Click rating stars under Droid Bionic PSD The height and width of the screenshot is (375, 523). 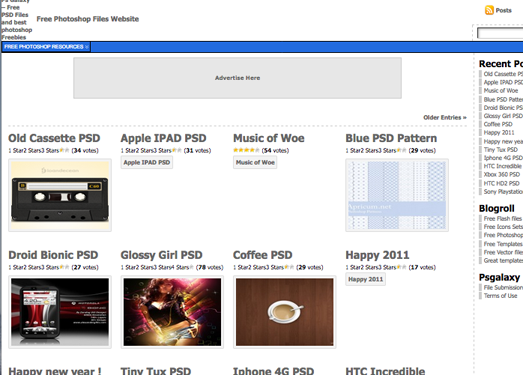pyautogui.click(x=64, y=267)
